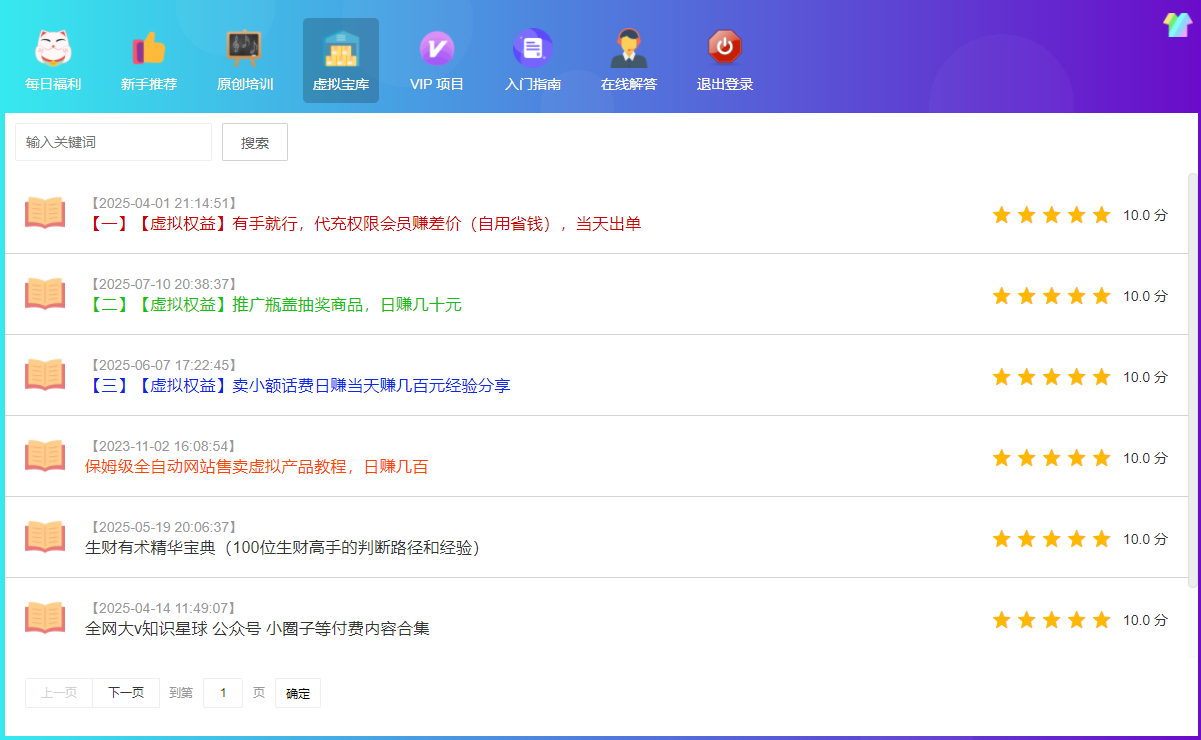Viewport: 1201px width, 740px height.
Task: Open 全网大v知识星球 paid content link
Action: coord(258,629)
